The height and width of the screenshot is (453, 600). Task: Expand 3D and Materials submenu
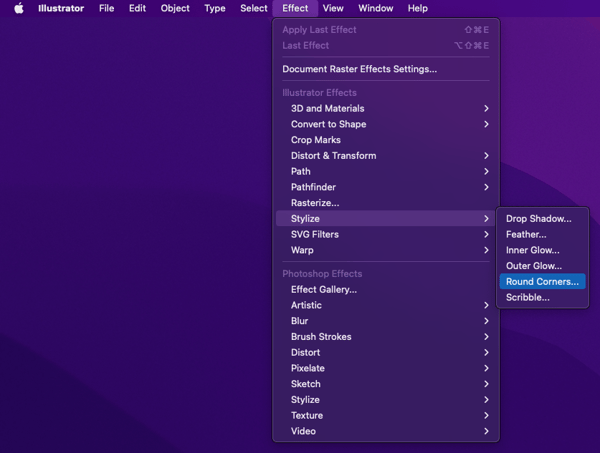pyautogui.click(x=386, y=108)
